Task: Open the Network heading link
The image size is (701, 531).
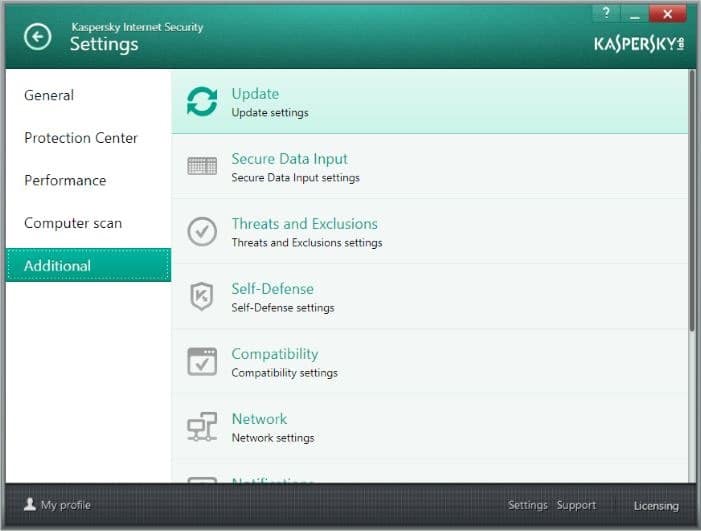Action: [x=259, y=419]
